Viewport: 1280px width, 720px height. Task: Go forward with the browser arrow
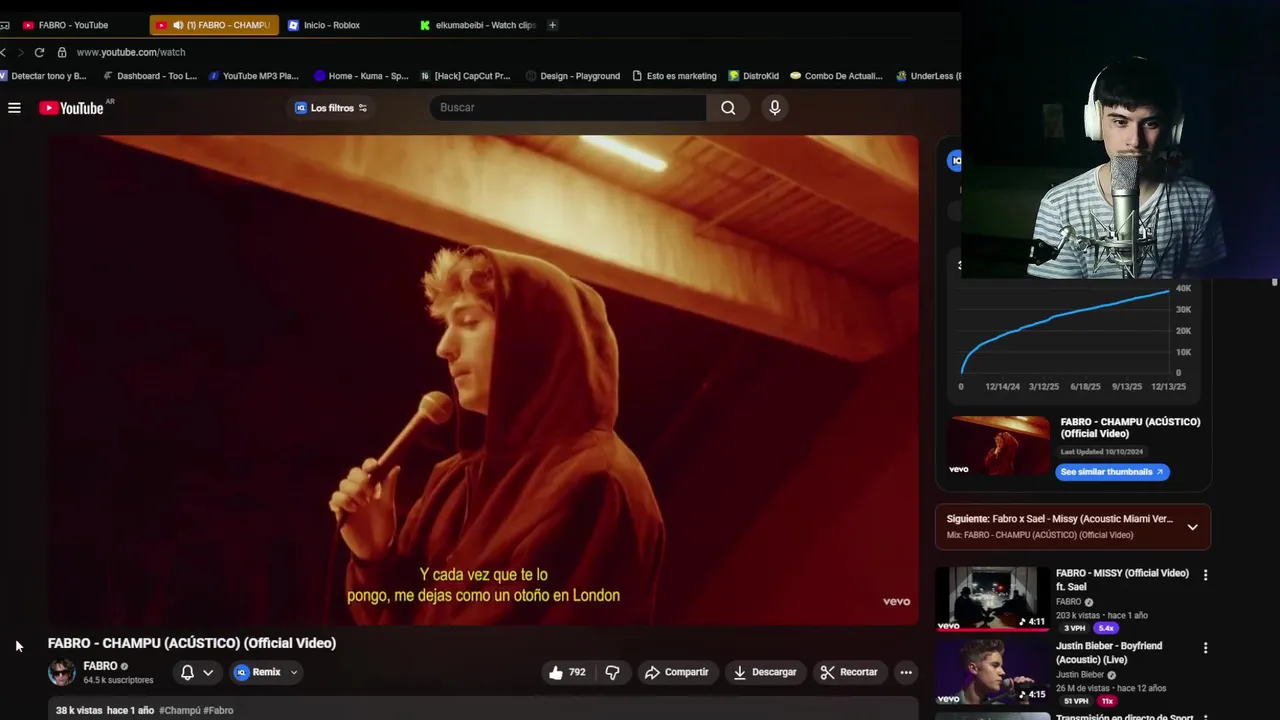click(20, 52)
